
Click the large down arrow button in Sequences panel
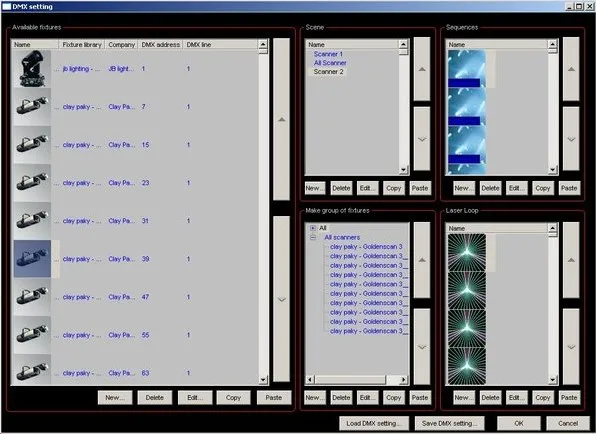[571, 139]
